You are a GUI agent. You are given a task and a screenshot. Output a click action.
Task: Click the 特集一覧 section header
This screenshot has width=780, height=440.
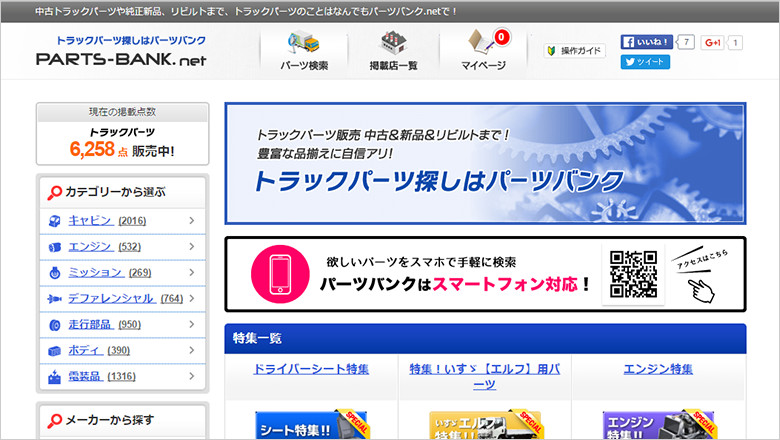pos(486,339)
